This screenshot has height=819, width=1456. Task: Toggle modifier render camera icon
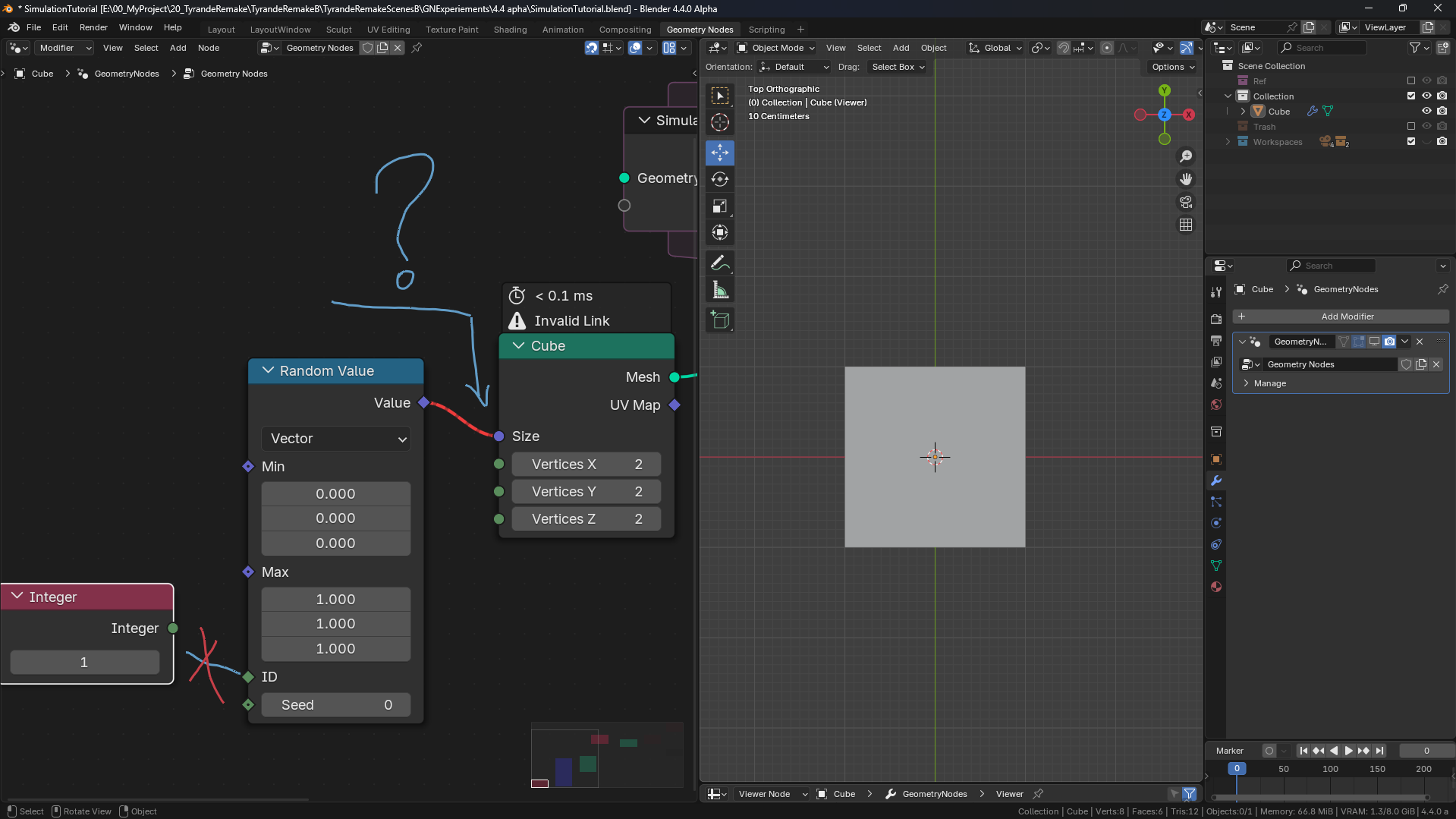point(1389,342)
